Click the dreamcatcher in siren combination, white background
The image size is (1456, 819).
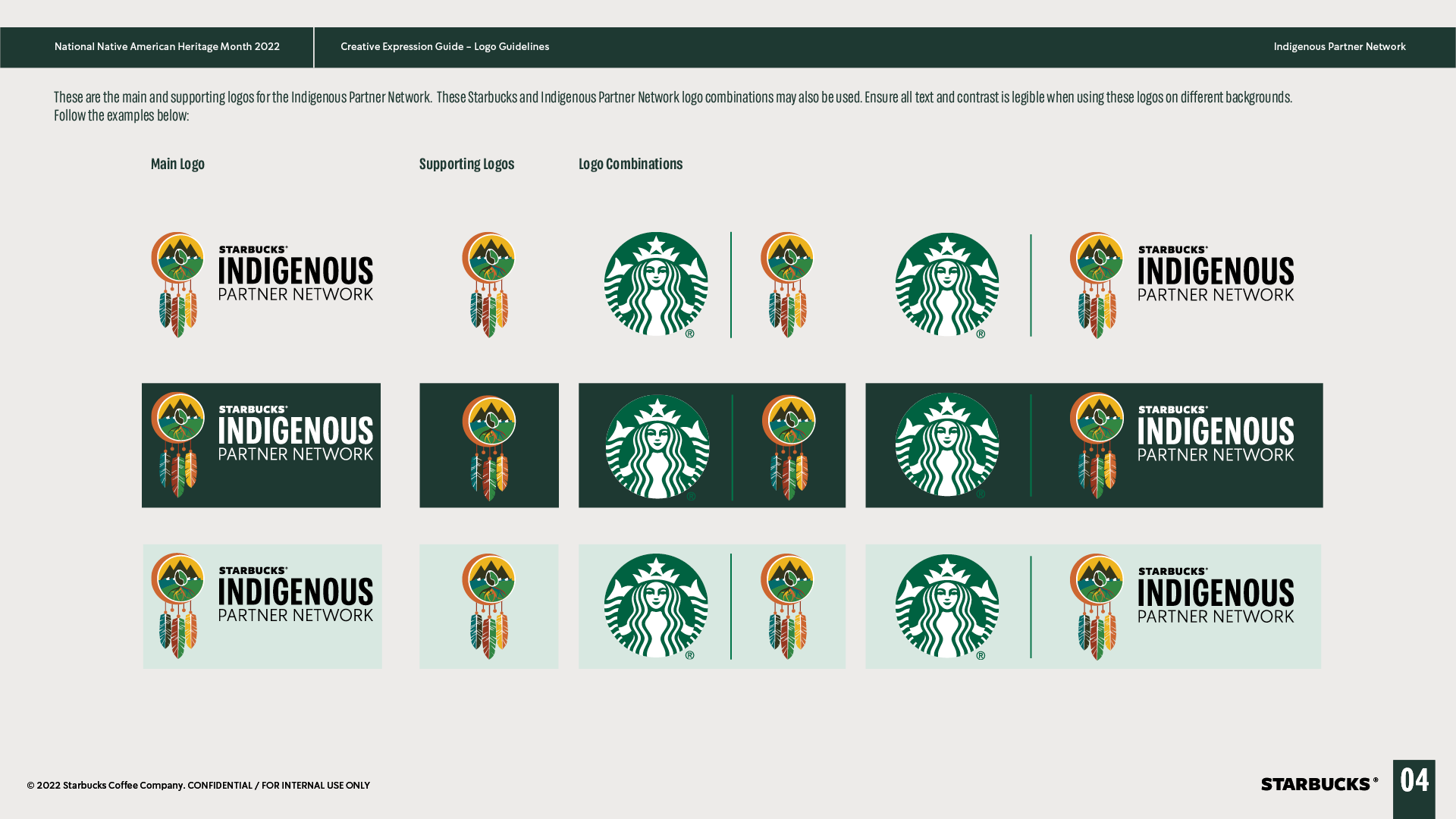point(787,284)
